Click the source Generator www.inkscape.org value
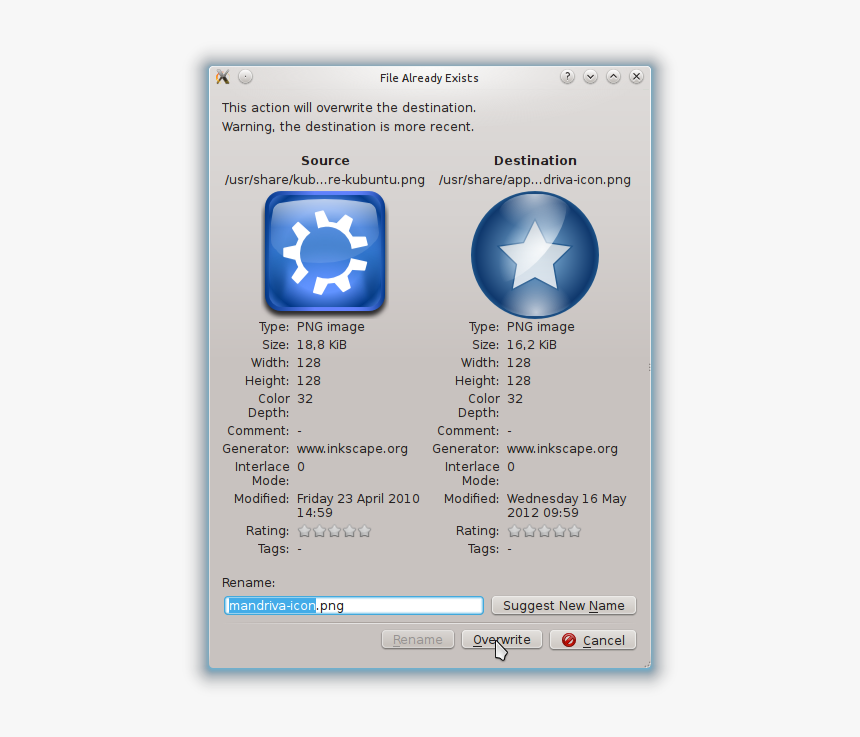Screen dimensions: 860x737 (x=352, y=449)
